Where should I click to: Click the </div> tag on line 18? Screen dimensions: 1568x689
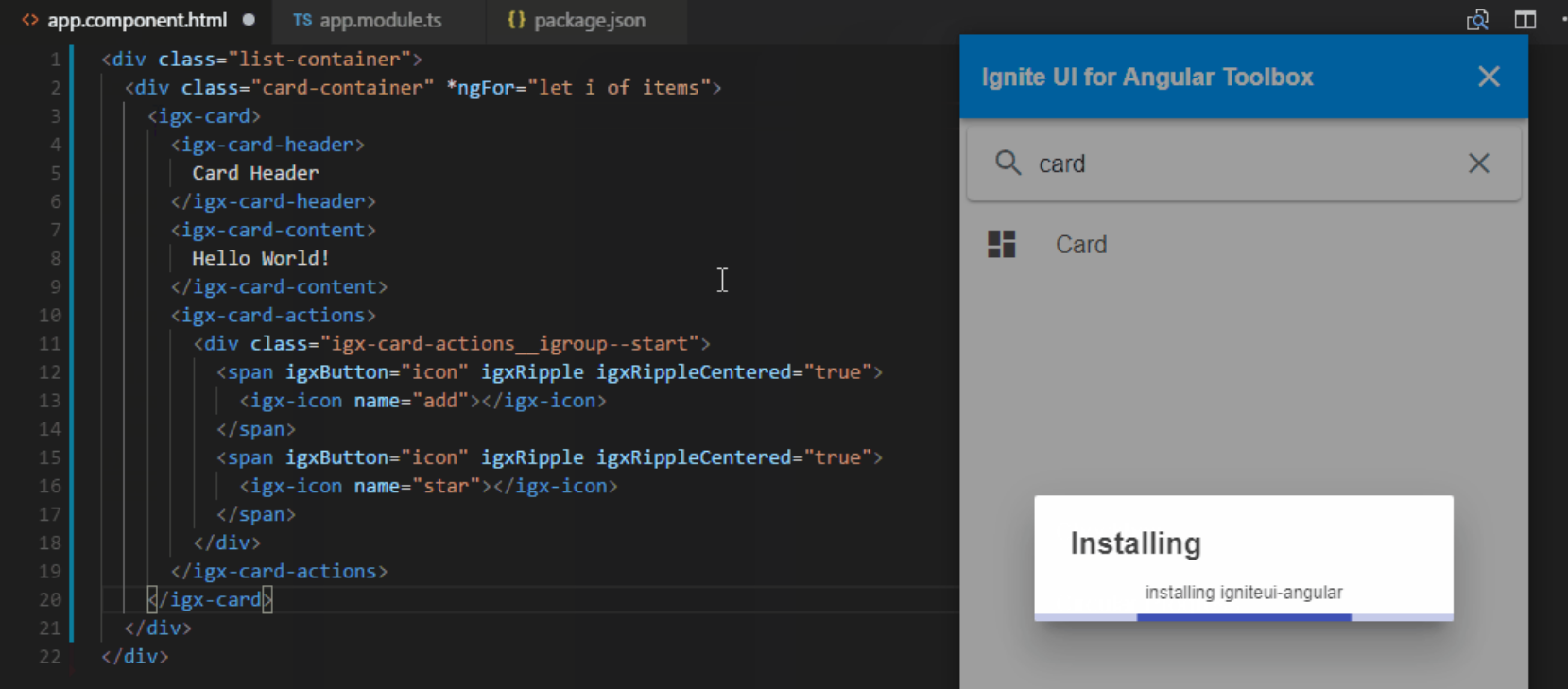227,543
